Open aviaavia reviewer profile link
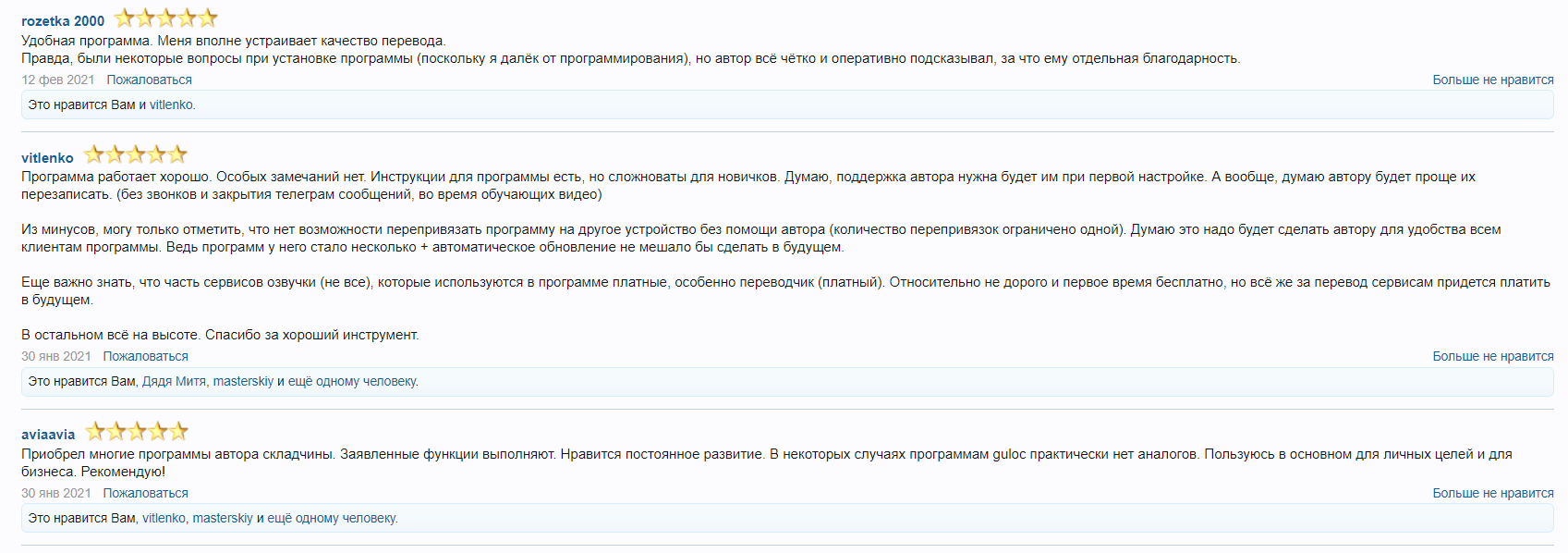Viewport: 1568px width, 553px height. pos(48,435)
